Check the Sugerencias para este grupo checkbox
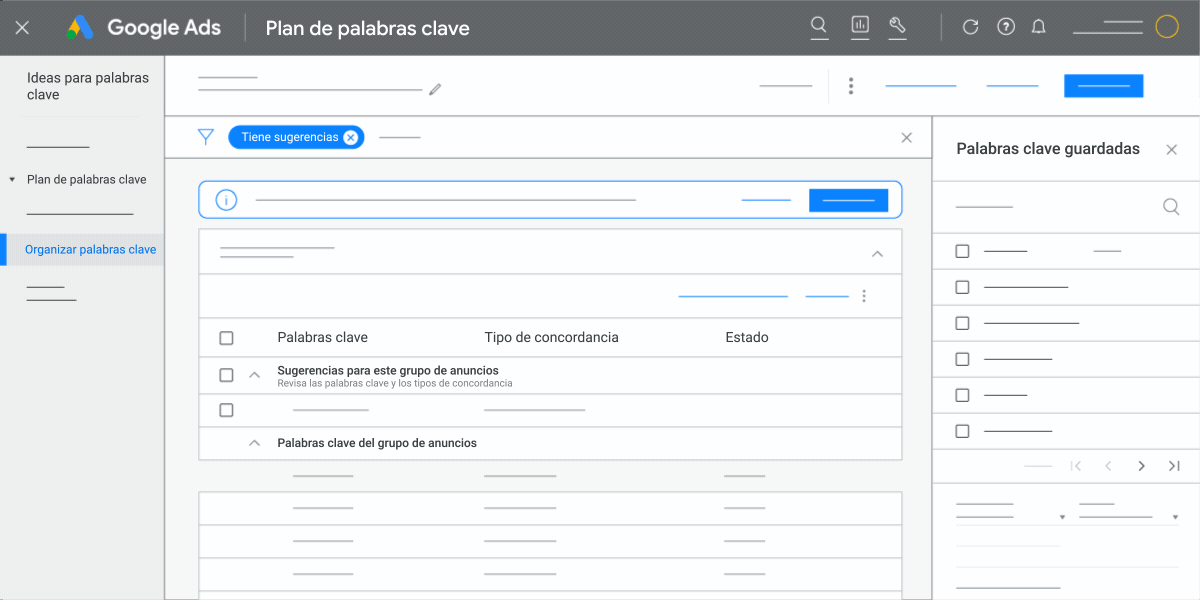Screen dimensions: 1200x600 (x=226, y=375)
